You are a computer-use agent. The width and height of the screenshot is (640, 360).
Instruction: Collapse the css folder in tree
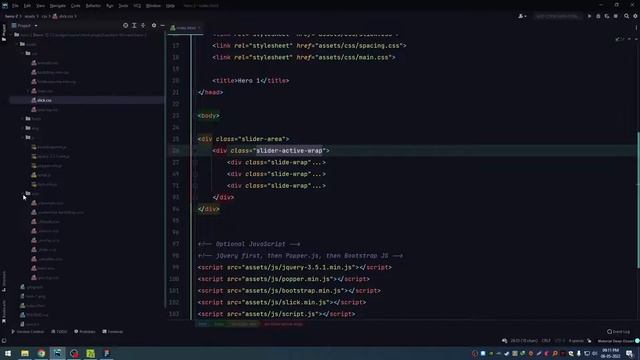pyautogui.click(x=23, y=53)
